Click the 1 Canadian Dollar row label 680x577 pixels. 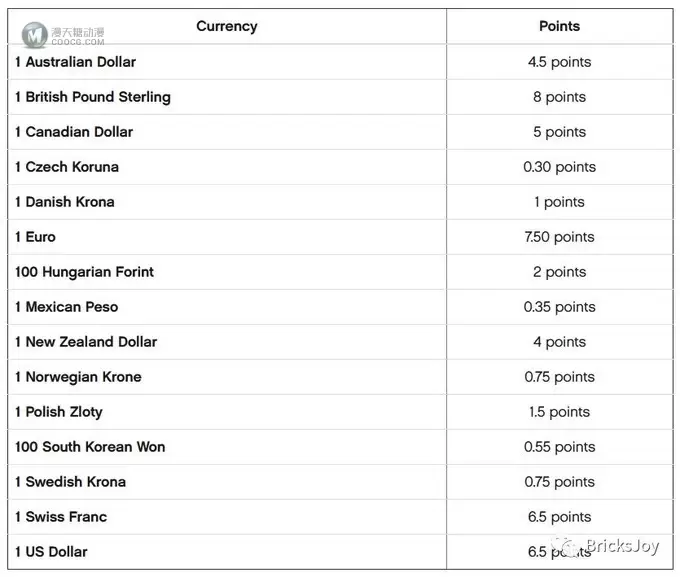pos(74,132)
